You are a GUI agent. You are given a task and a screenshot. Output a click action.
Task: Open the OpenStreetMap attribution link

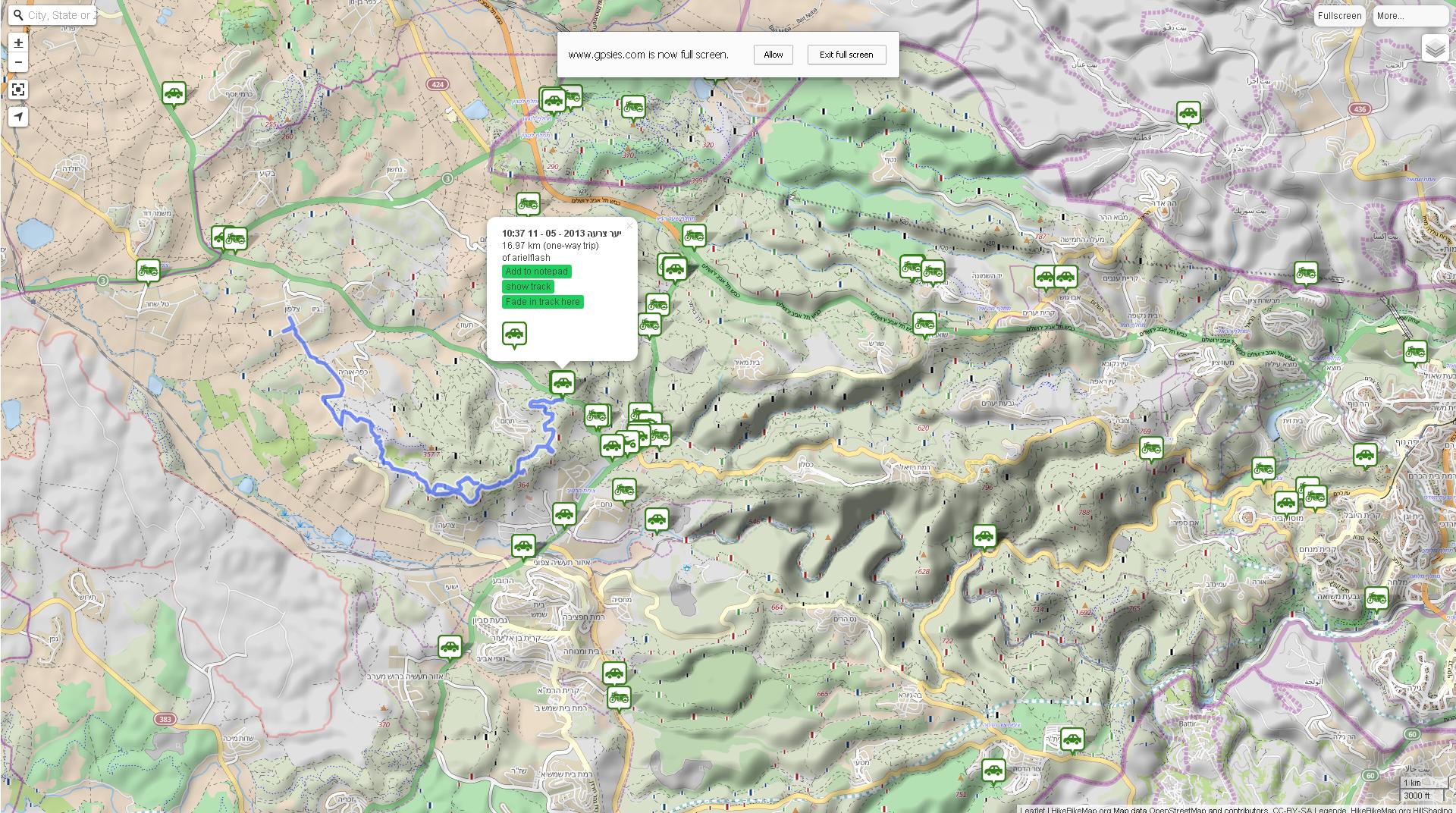(1177, 809)
